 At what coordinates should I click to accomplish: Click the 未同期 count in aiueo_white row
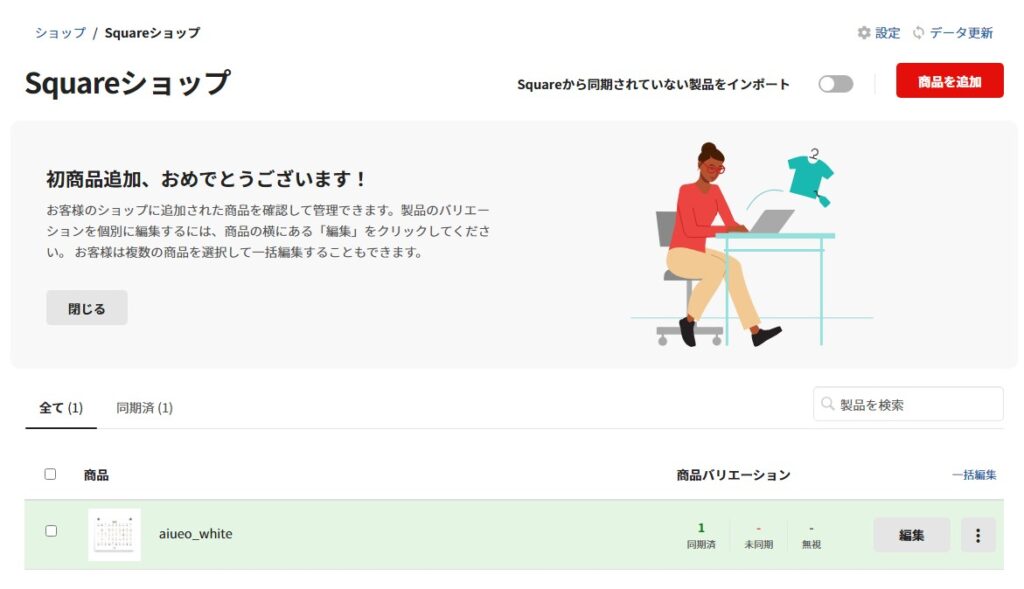click(758, 528)
